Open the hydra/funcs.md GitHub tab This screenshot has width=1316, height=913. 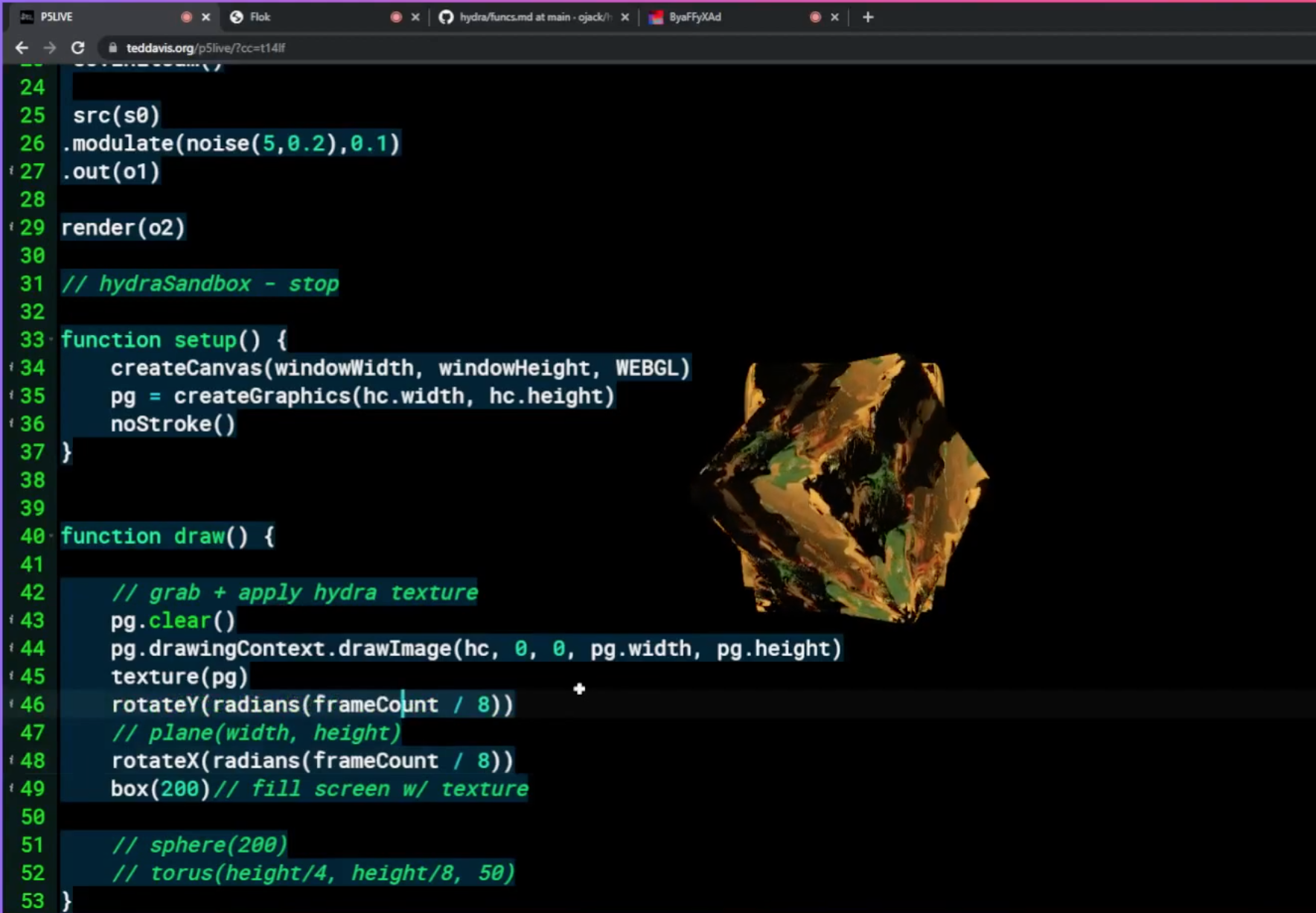[534, 17]
